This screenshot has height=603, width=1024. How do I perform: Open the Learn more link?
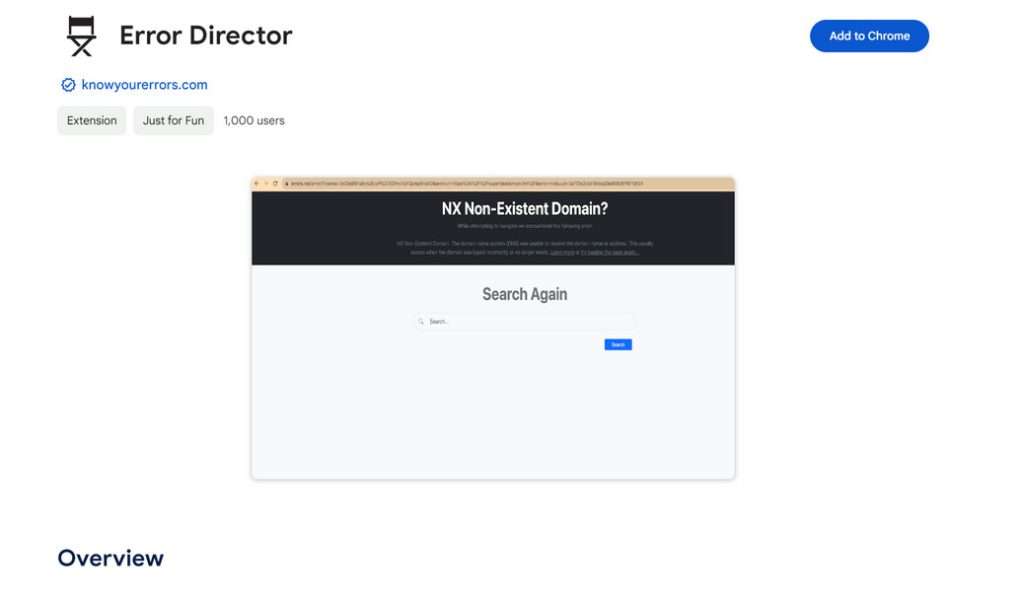coord(560,252)
